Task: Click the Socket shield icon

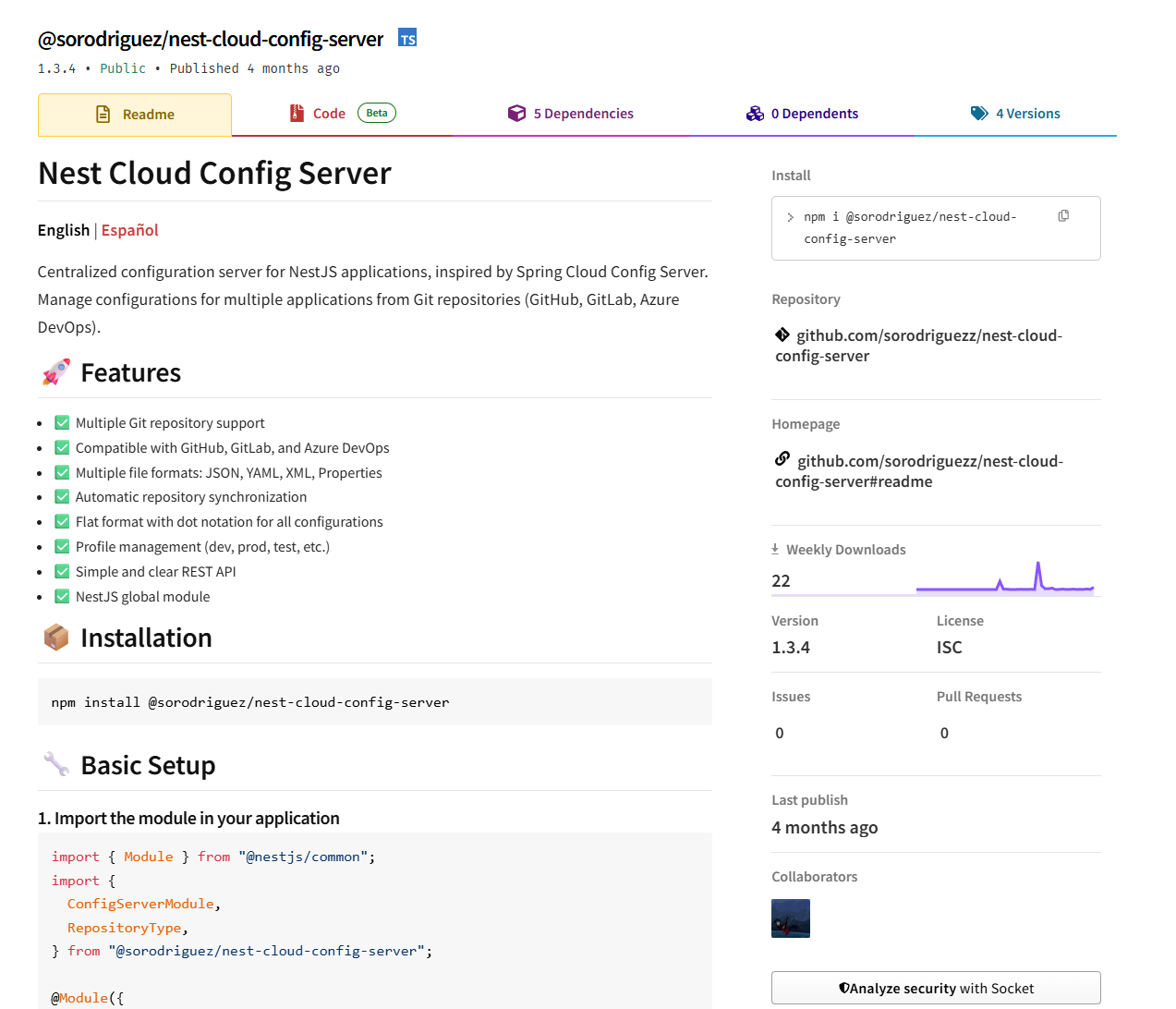Action: point(843,988)
